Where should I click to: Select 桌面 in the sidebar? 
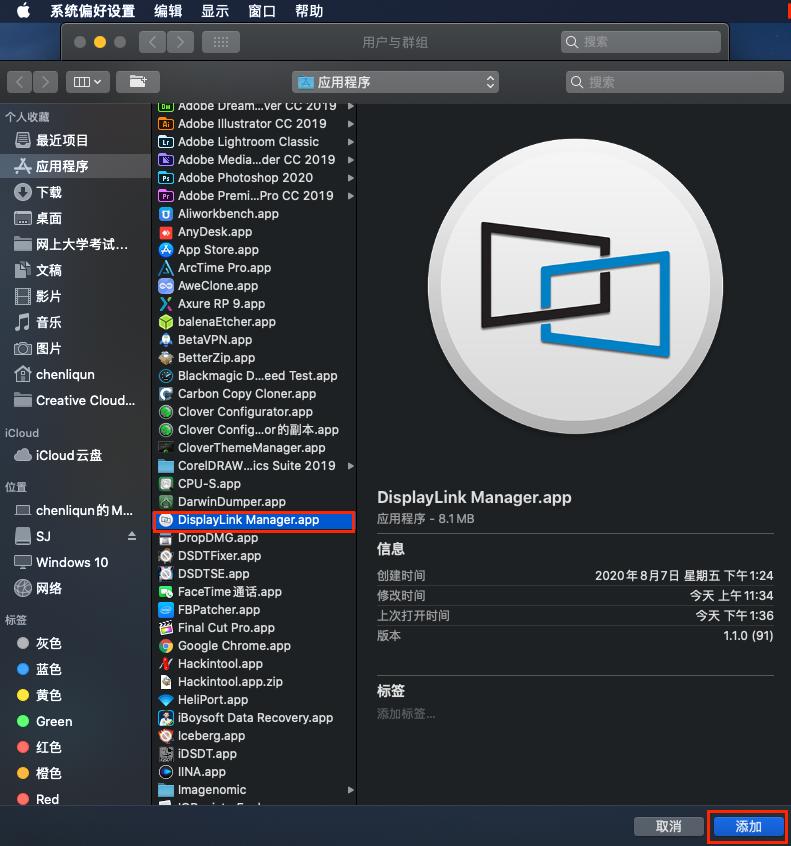(76, 218)
